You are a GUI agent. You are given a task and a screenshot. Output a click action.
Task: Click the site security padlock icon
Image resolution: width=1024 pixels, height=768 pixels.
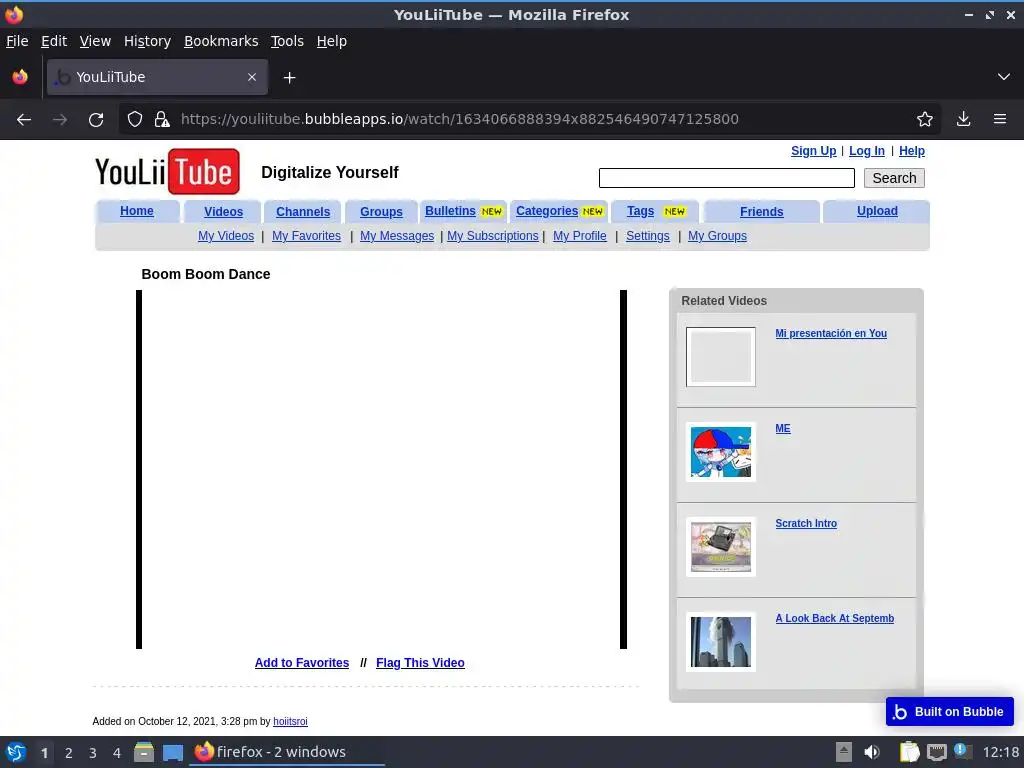[161, 120]
